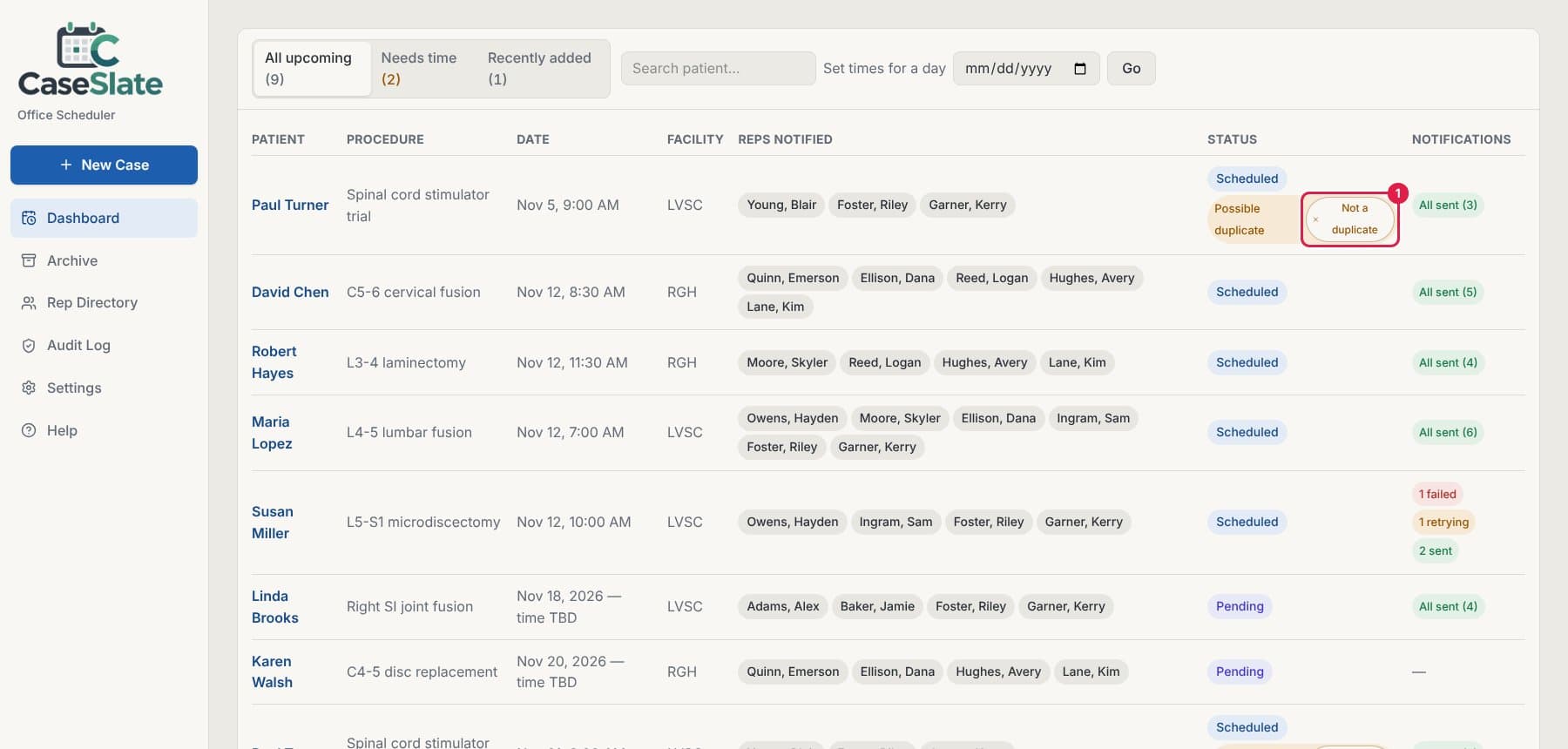Click the '1 failed' notification badge
The width and height of the screenshot is (1568, 749).
(1437, 494)
